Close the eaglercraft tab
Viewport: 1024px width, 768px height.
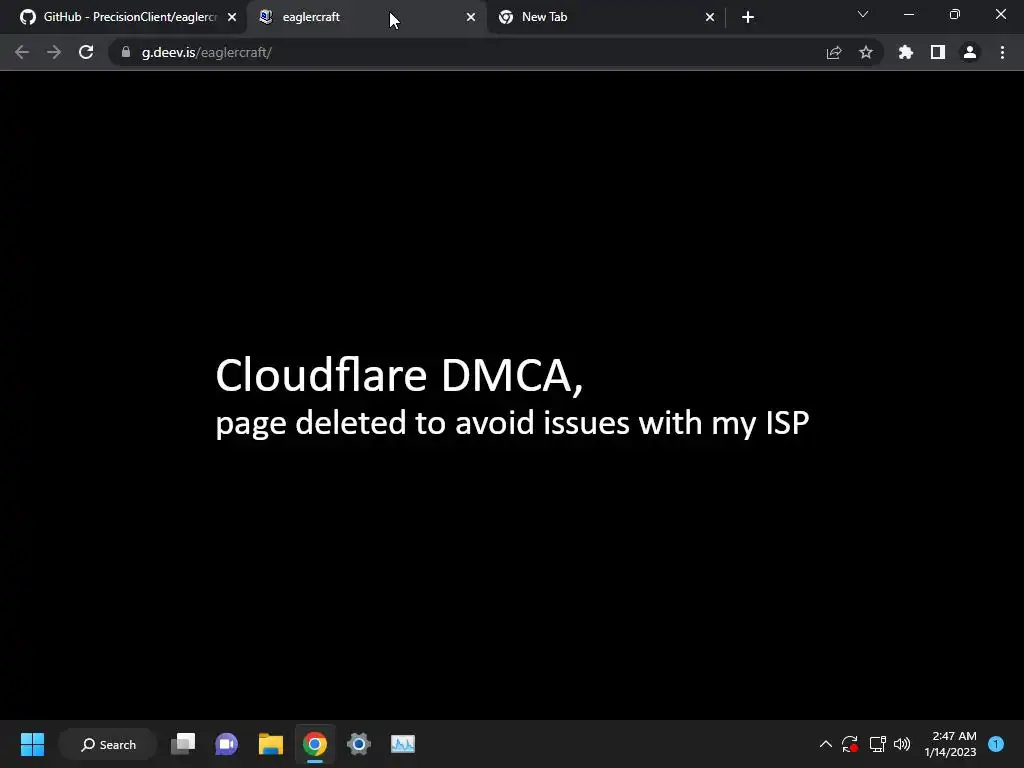click(x=471, y=17)
